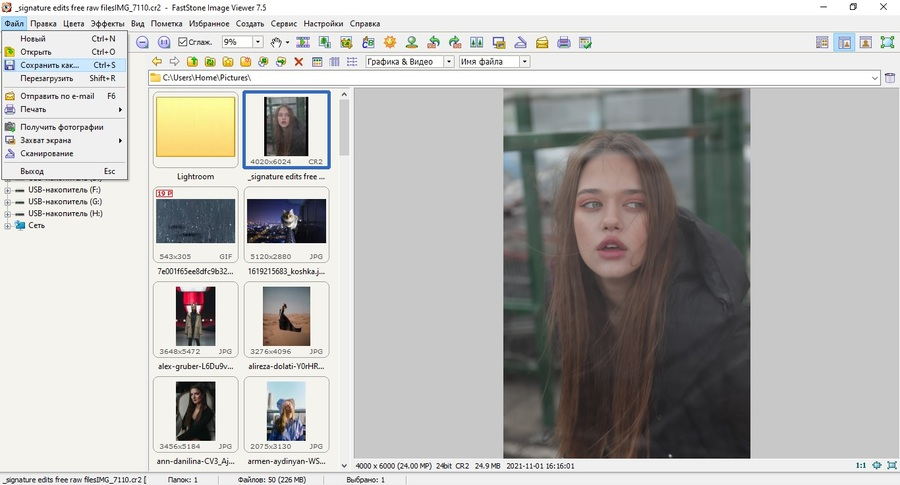Open the Графика & Видео filter dropdown
Viewport: 900px width, 485px height.
[x=449, y=61]
